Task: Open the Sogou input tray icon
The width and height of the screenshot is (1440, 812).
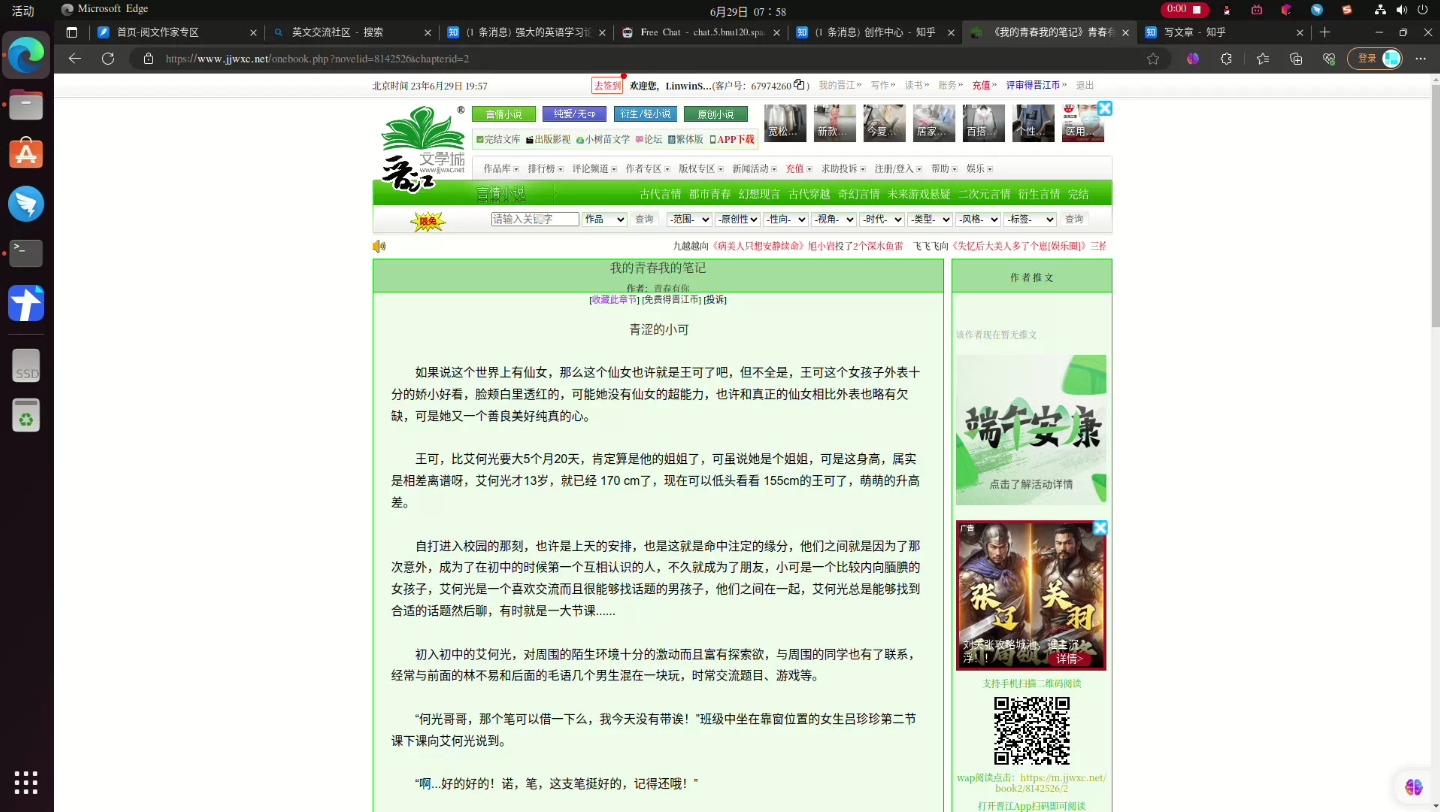Action: click(x=1347, y=10)
